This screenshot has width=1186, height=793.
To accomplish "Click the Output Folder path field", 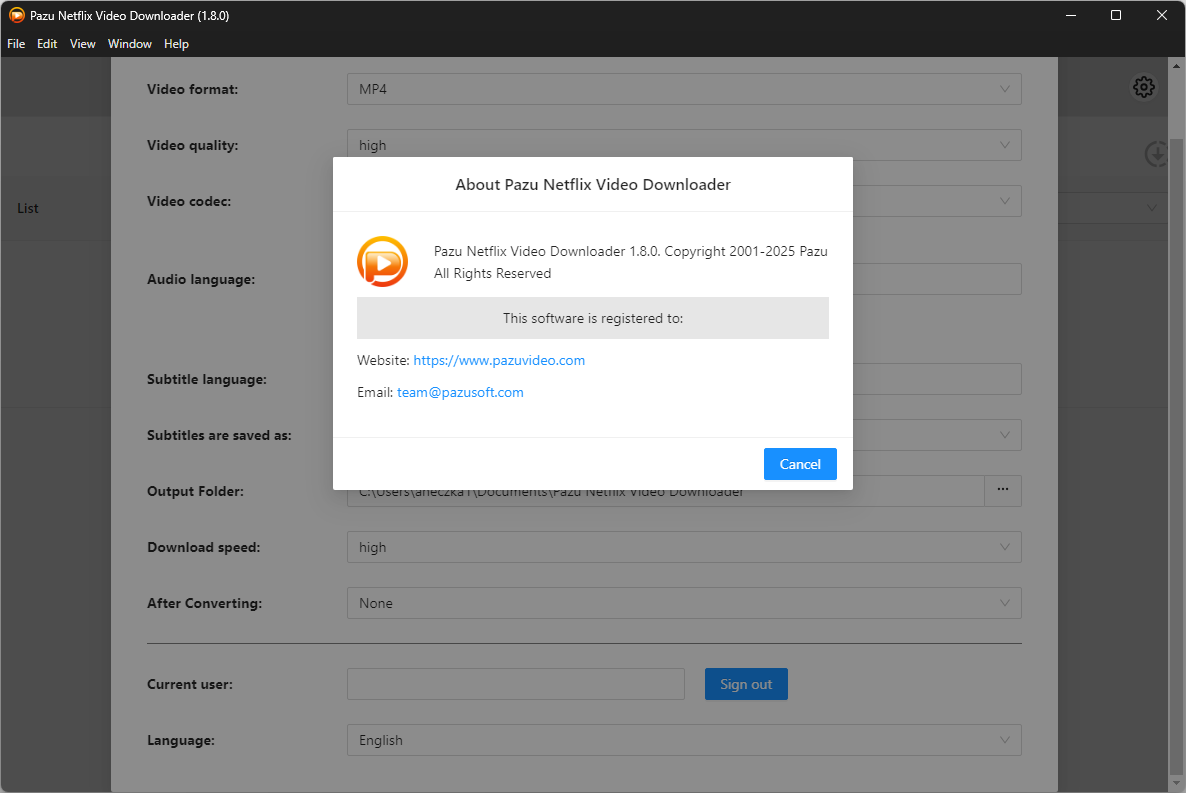I will click(x=666, y=496).
